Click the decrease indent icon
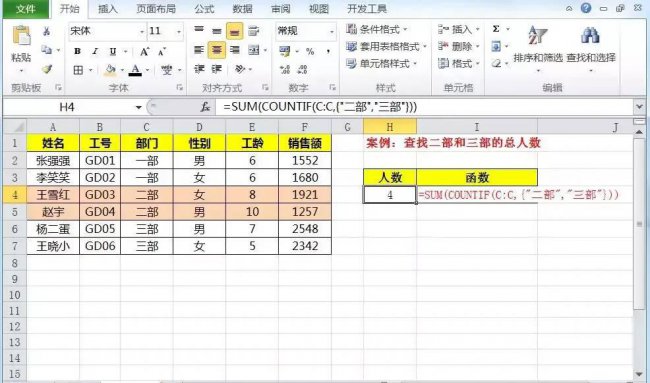This screenshot has height=383, width=650. pyautogui.click(x=199, y=69)
